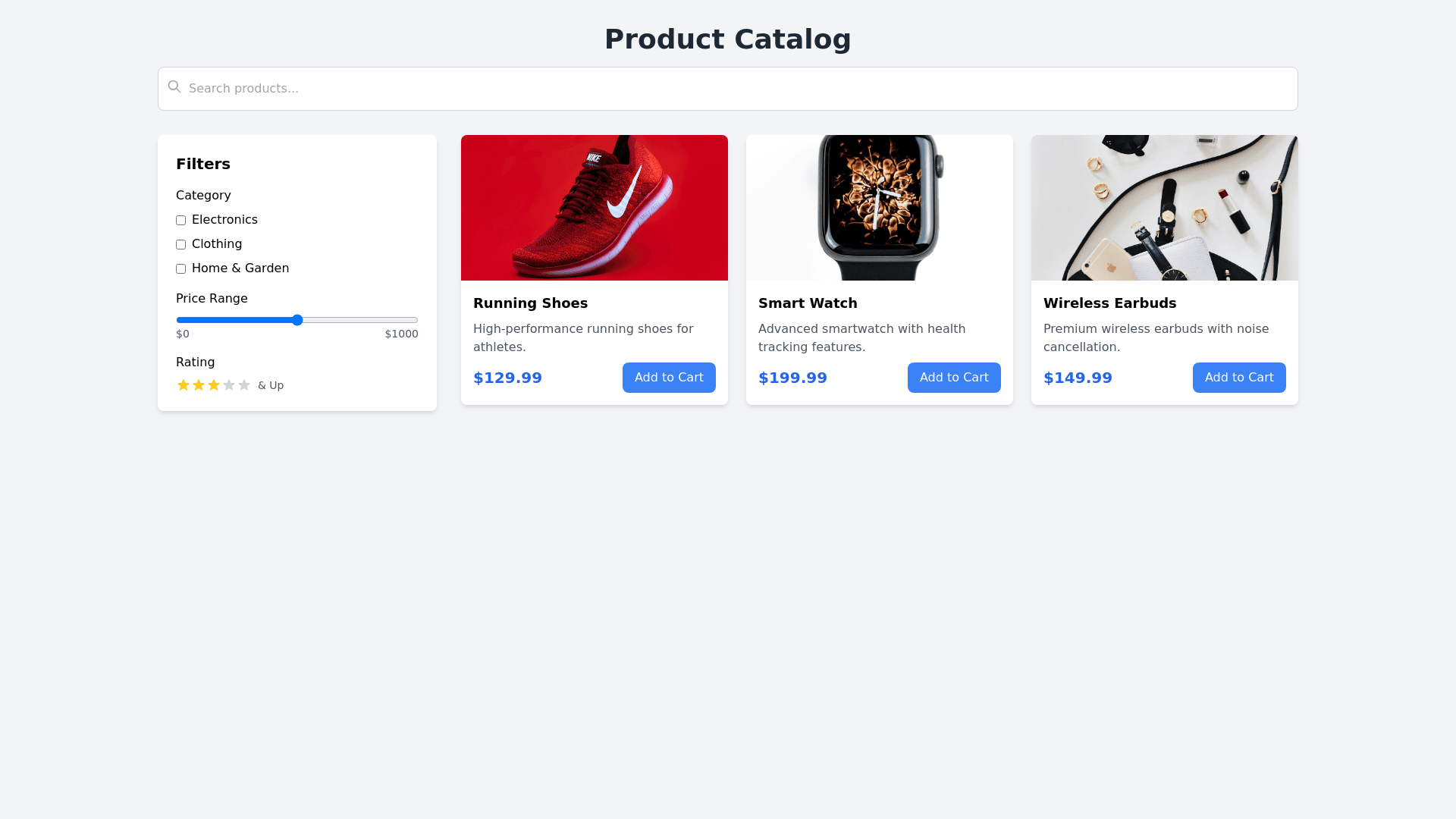The width and height of the screenshot is (1456, 819).
Task: Select the fourth rating star
Action: point(229,385)
